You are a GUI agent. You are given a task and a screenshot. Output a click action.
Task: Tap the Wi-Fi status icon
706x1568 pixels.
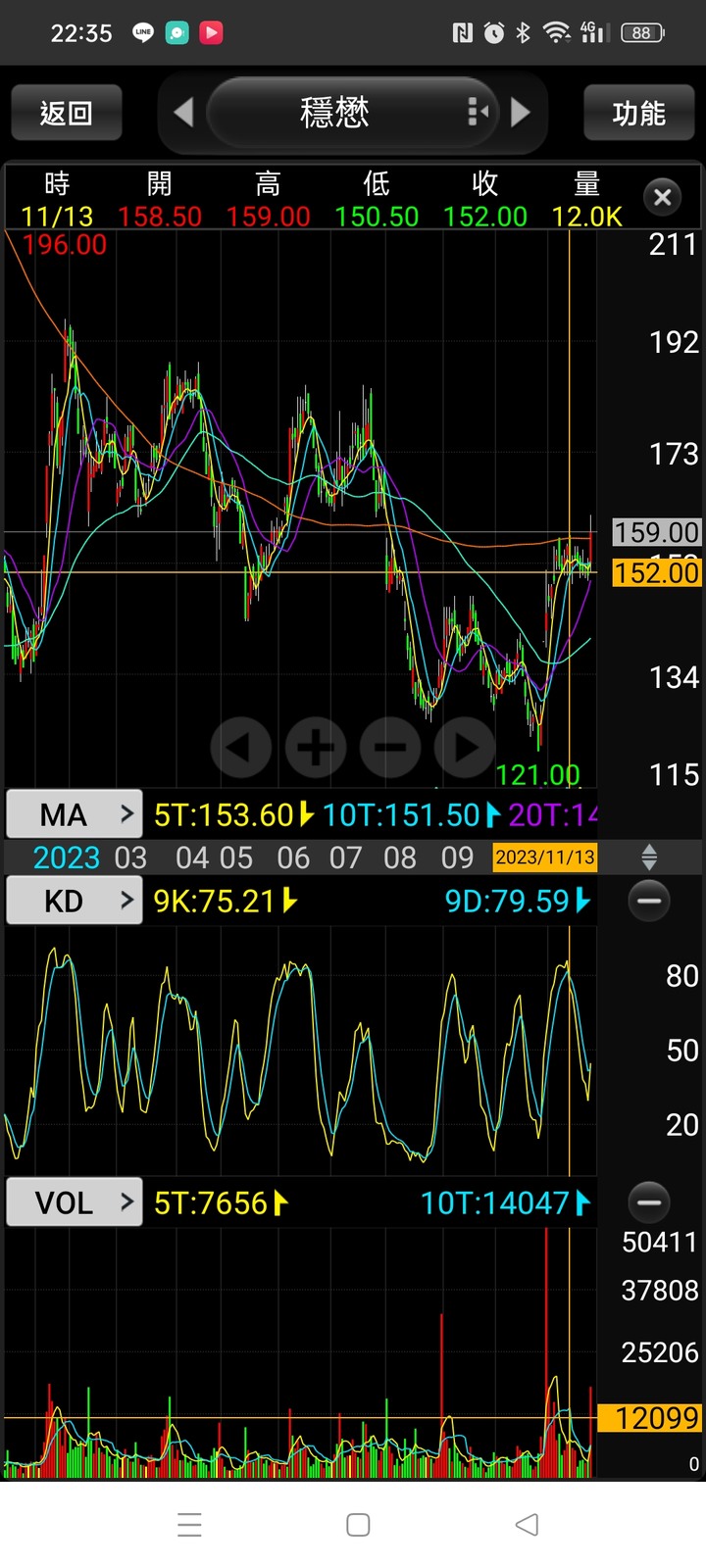[x=557, y=33]
